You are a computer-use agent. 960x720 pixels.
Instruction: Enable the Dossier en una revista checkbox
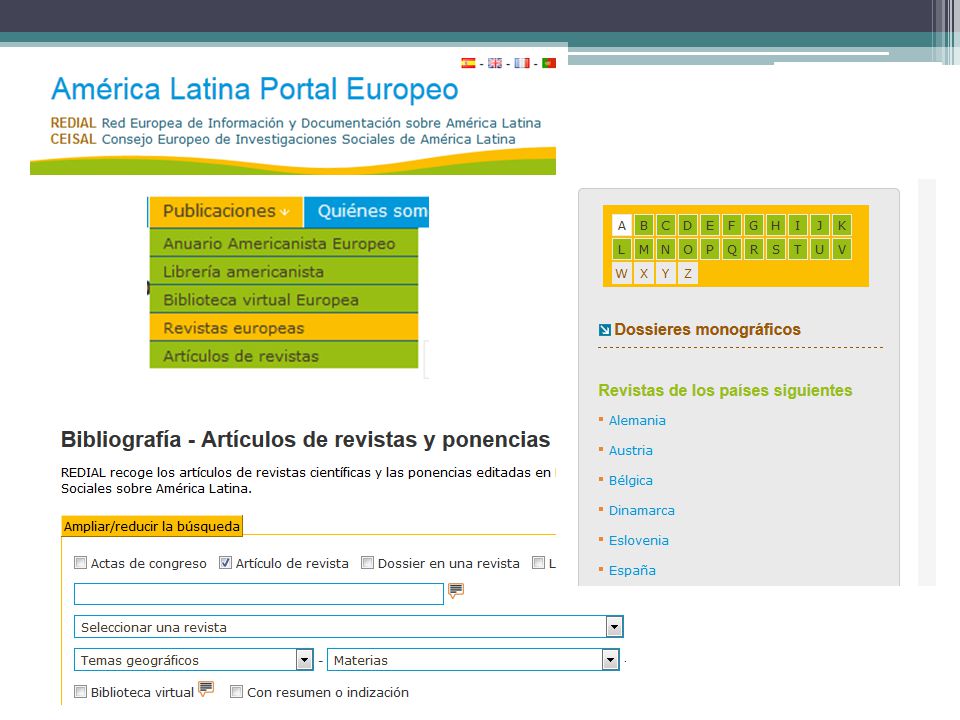(367, 563)
